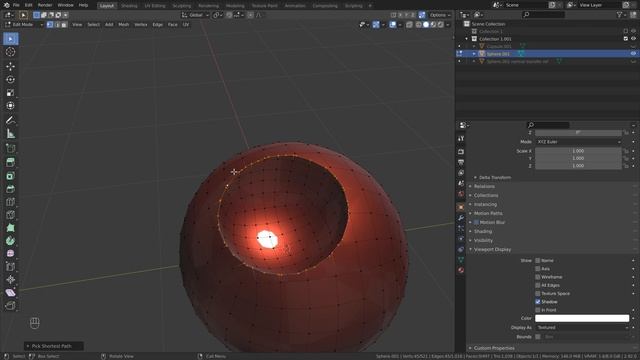Select the Select Box tool

point(11,39)
